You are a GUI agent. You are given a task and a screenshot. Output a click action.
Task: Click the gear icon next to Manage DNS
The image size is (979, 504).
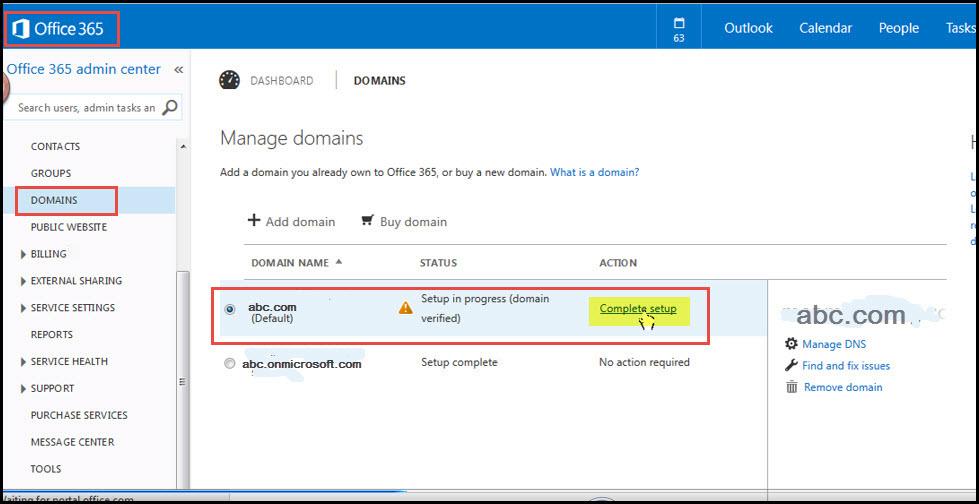point(791,344)
